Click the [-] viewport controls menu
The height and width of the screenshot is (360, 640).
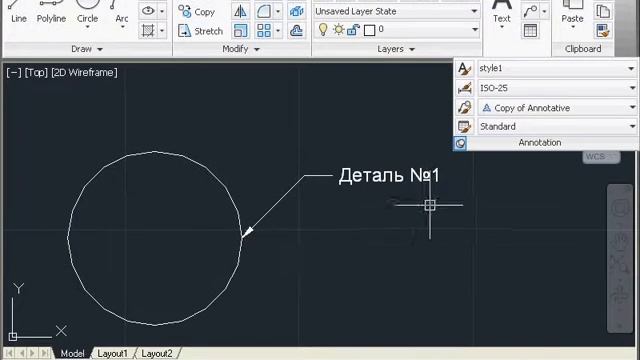[14, 73]
